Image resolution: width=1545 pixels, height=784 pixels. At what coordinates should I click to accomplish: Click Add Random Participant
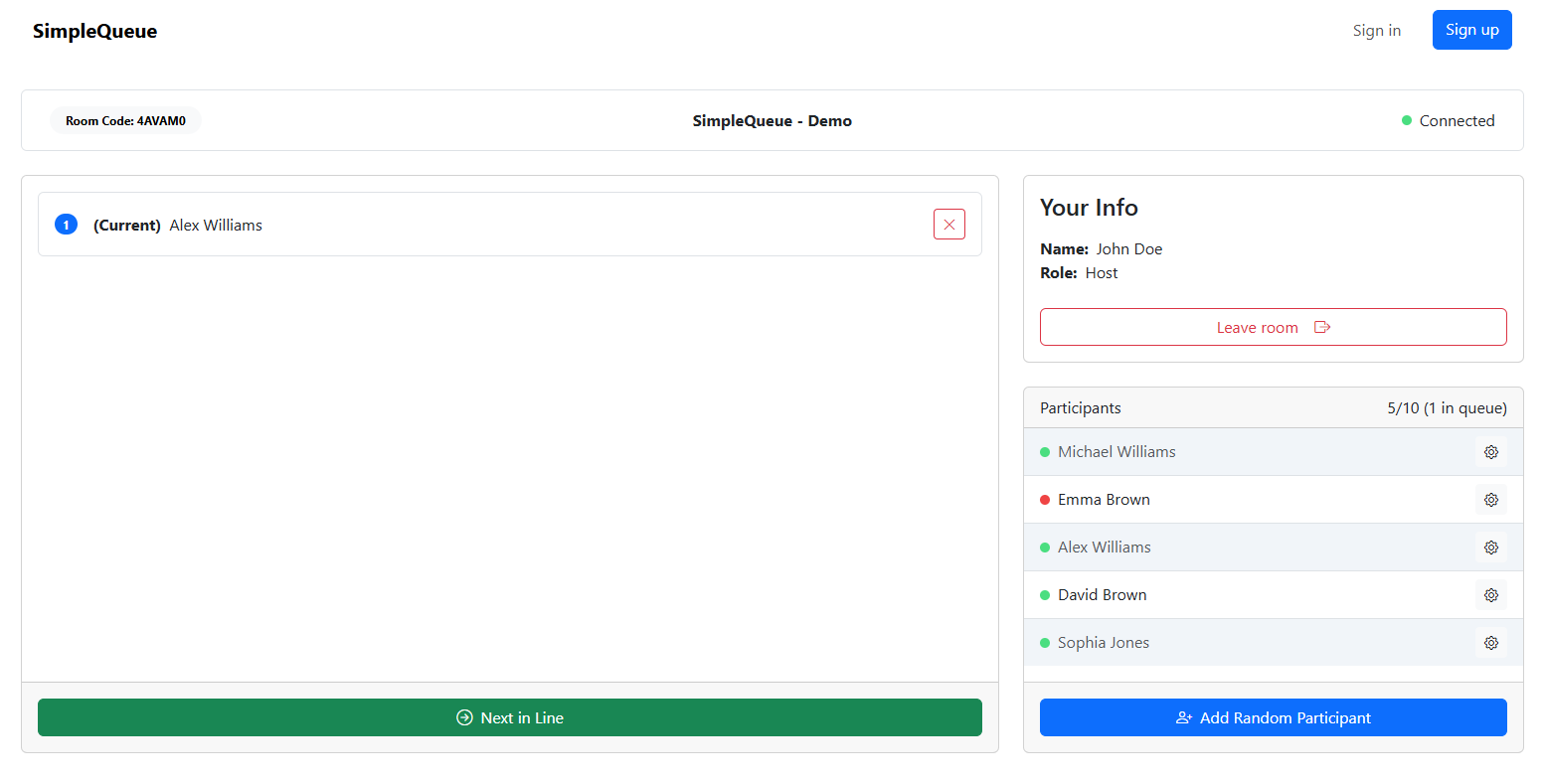pos(1273,716)
